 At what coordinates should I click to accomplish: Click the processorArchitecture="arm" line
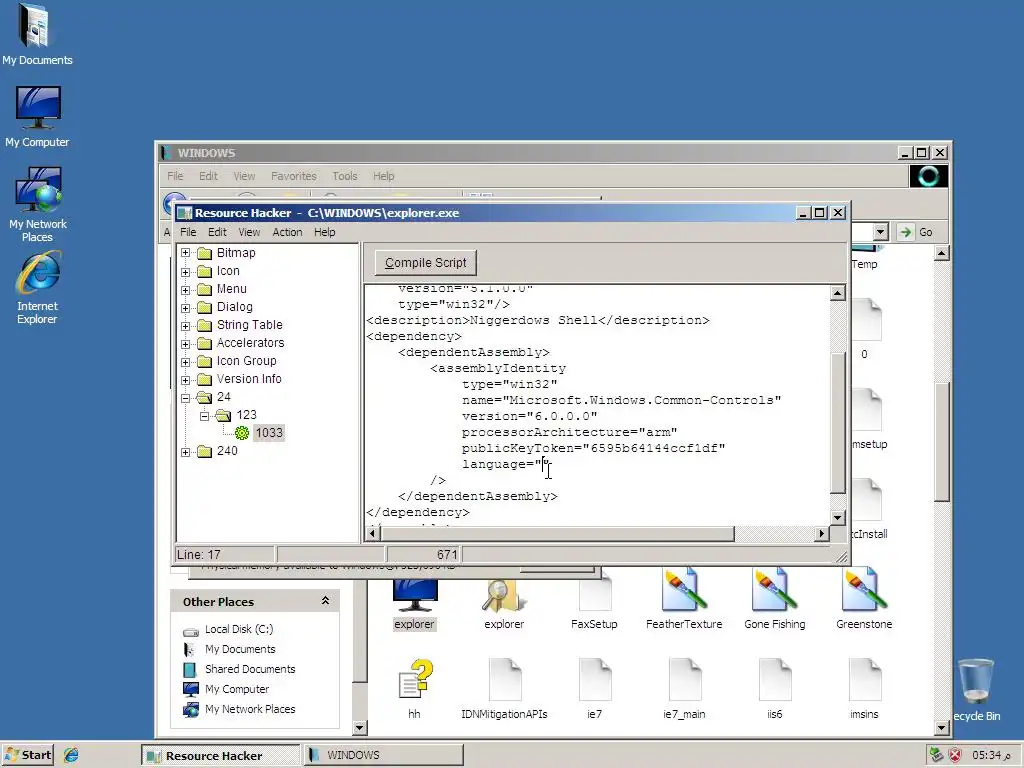[569, 432]
